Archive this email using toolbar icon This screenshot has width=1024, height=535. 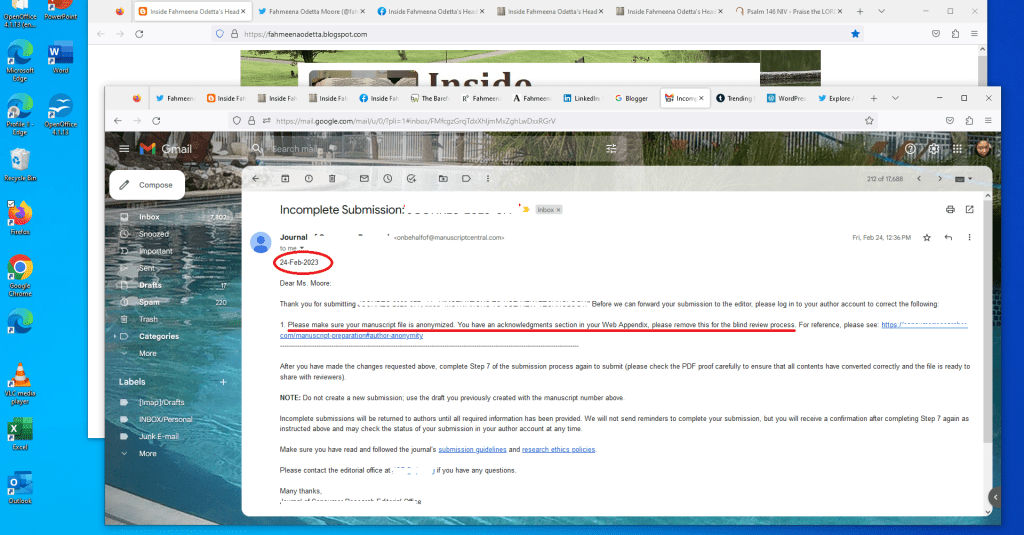click(284, 179)
